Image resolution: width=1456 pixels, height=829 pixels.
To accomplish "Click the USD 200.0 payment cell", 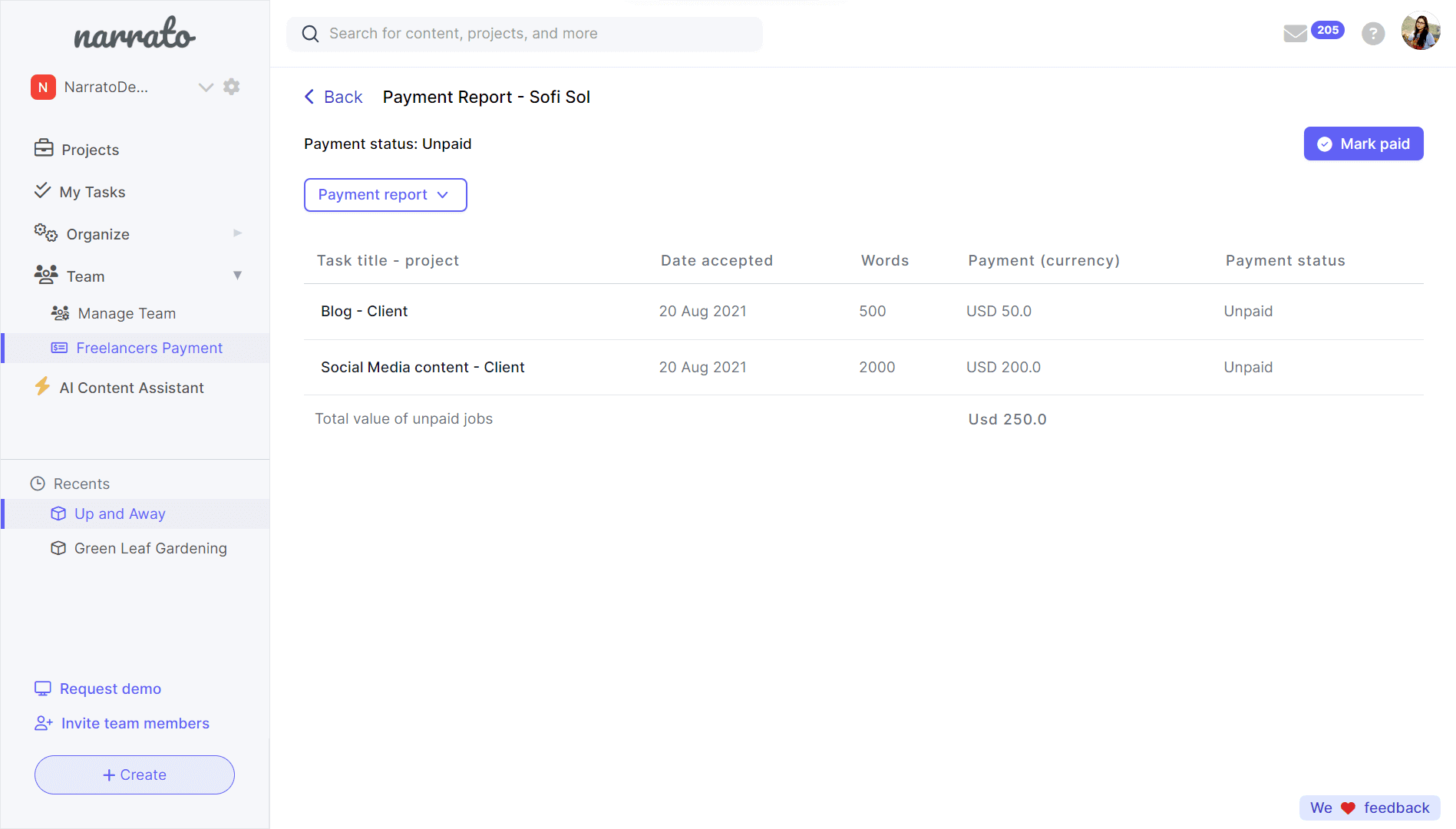I will 1003,367.
